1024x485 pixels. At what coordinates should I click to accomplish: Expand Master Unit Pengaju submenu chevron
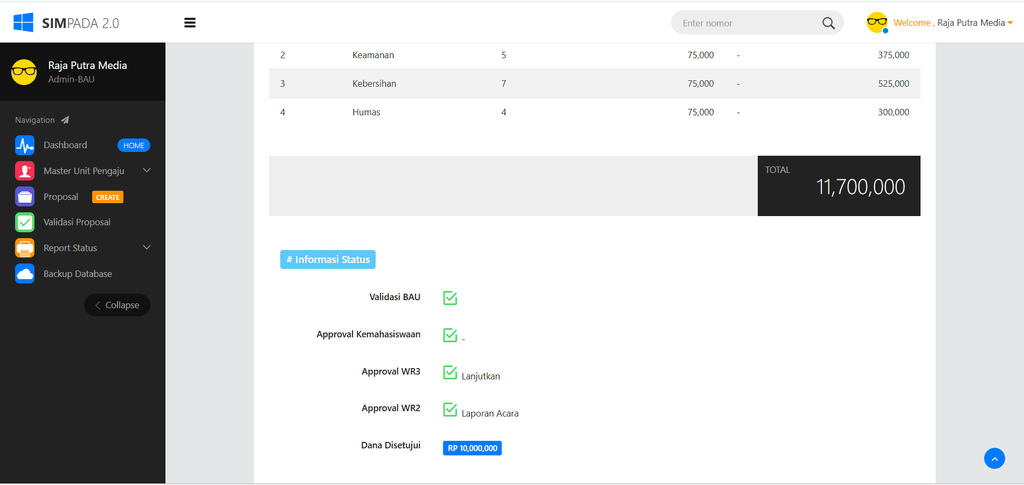pyautogui.click(x=147, y=170)
